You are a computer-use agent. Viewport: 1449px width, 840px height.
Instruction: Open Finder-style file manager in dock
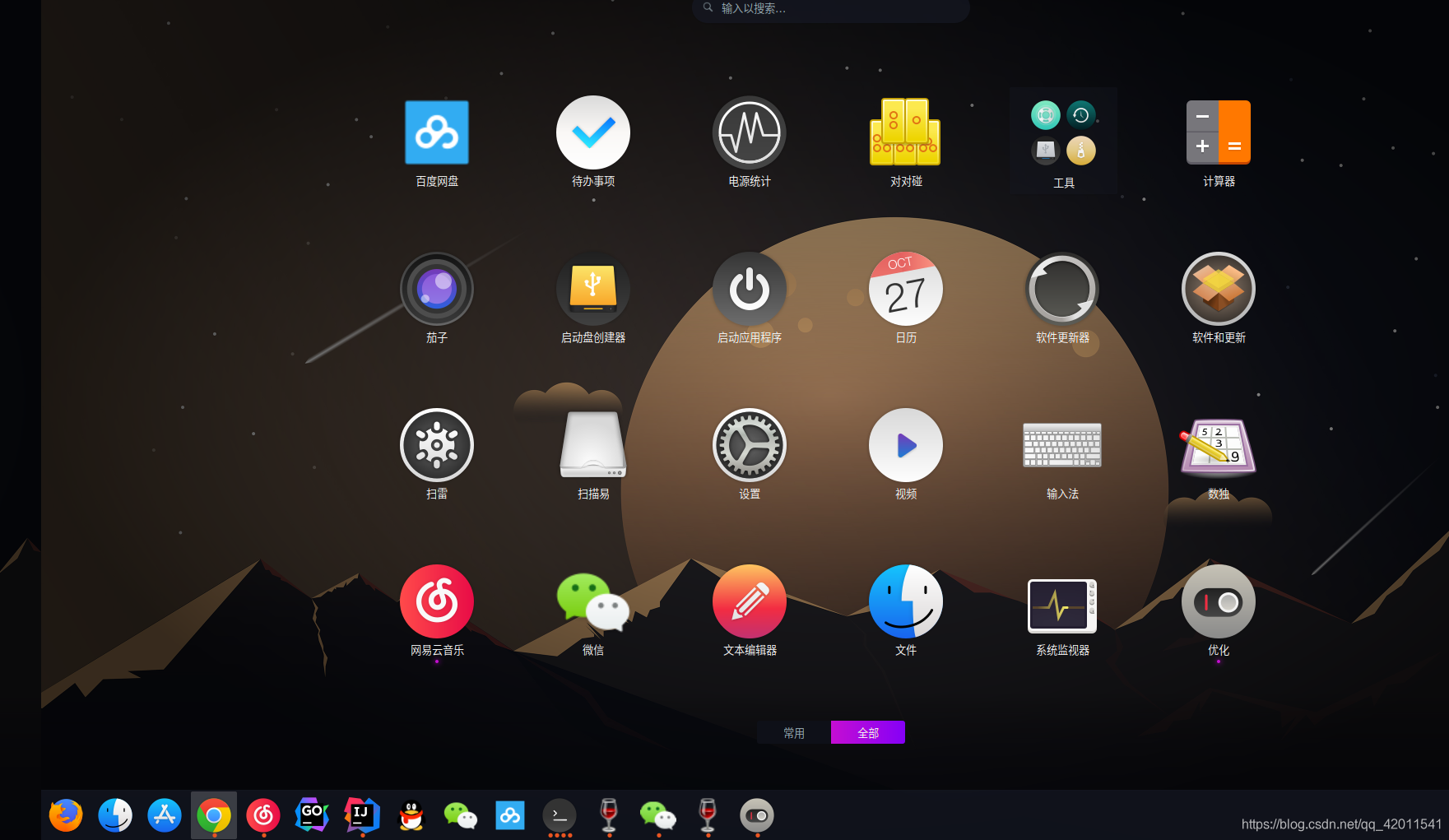[115, 815]
